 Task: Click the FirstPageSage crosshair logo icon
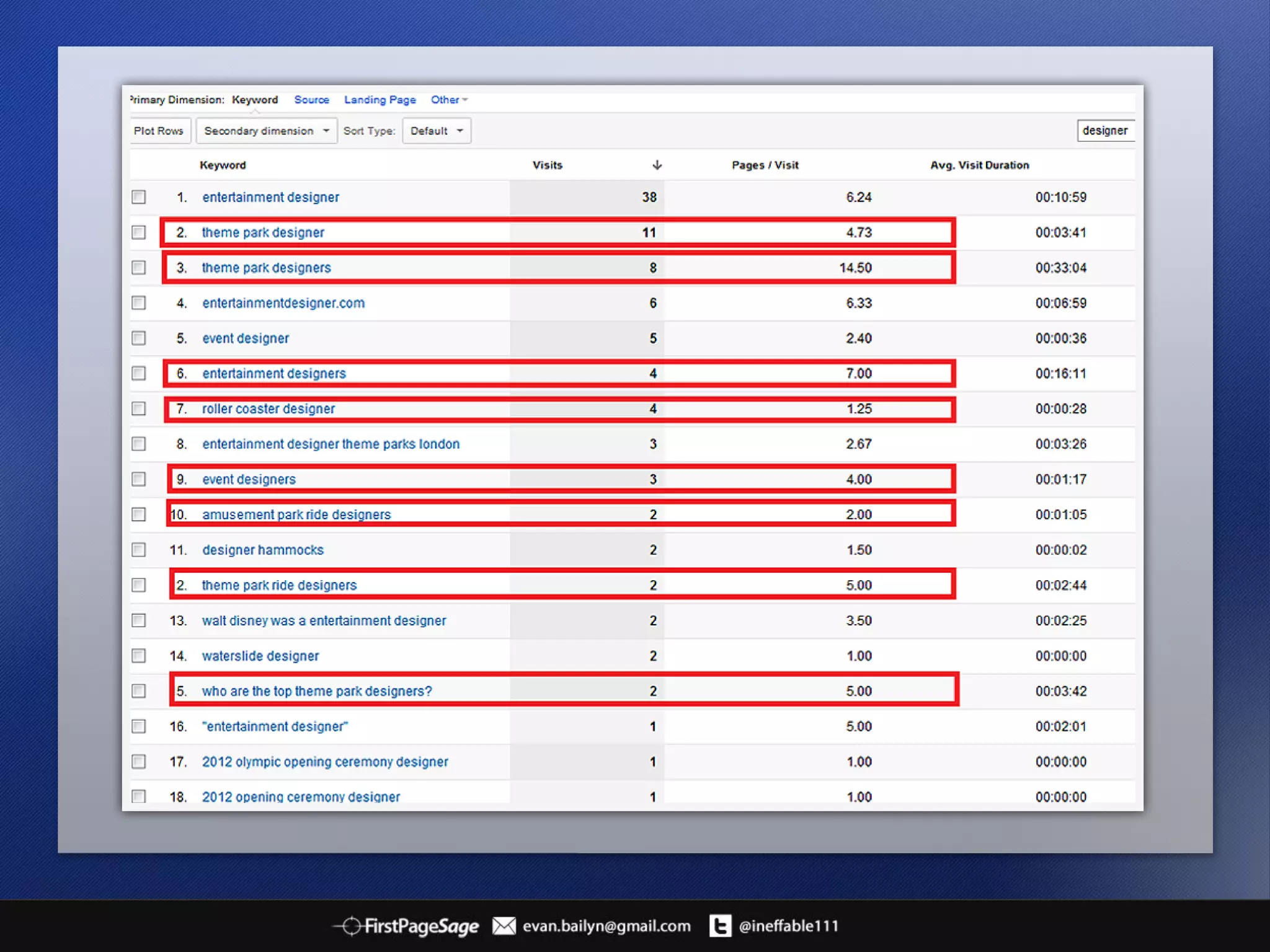click(351, 926)
